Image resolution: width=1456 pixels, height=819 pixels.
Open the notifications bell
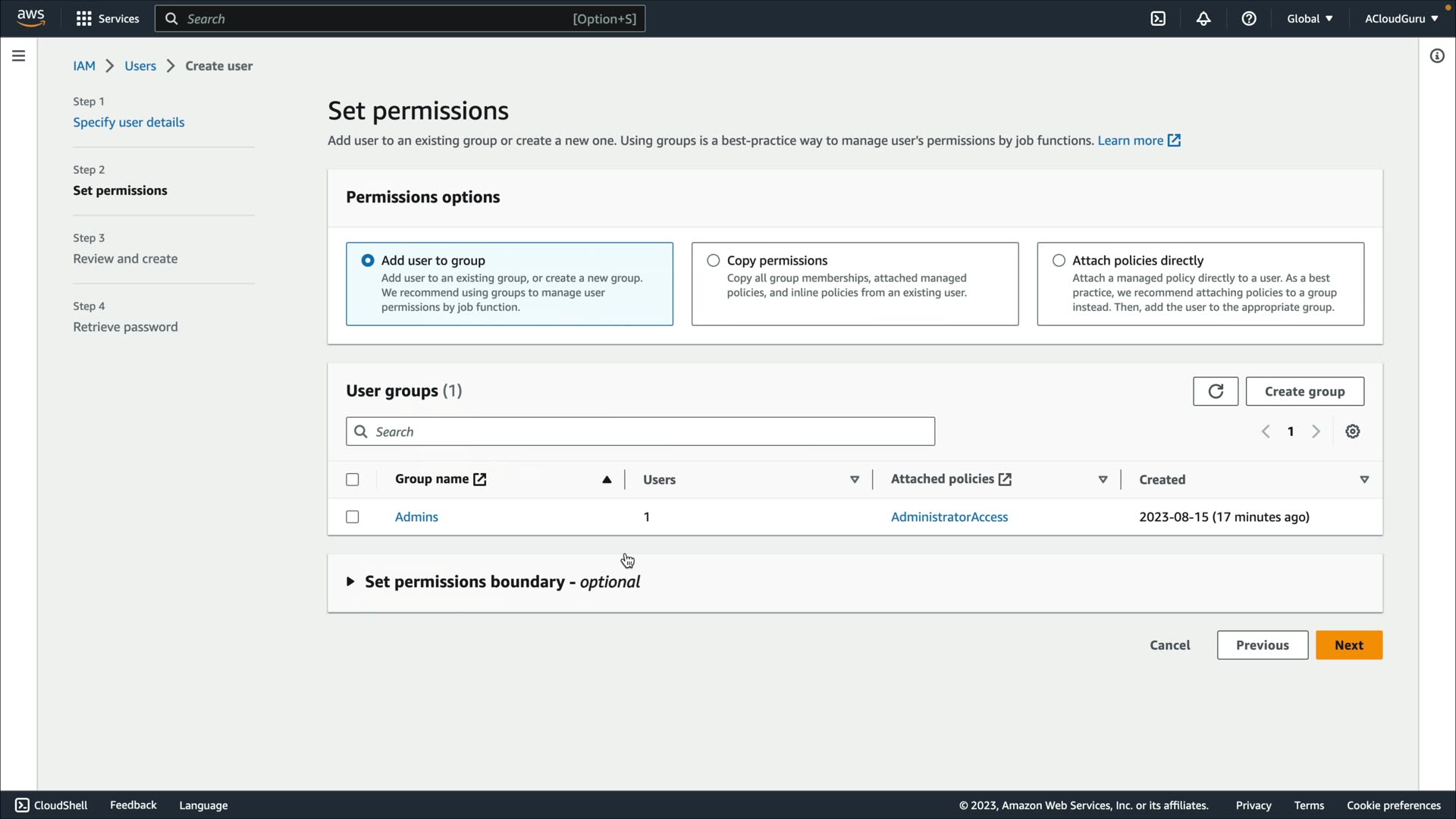coord(1203,19)
